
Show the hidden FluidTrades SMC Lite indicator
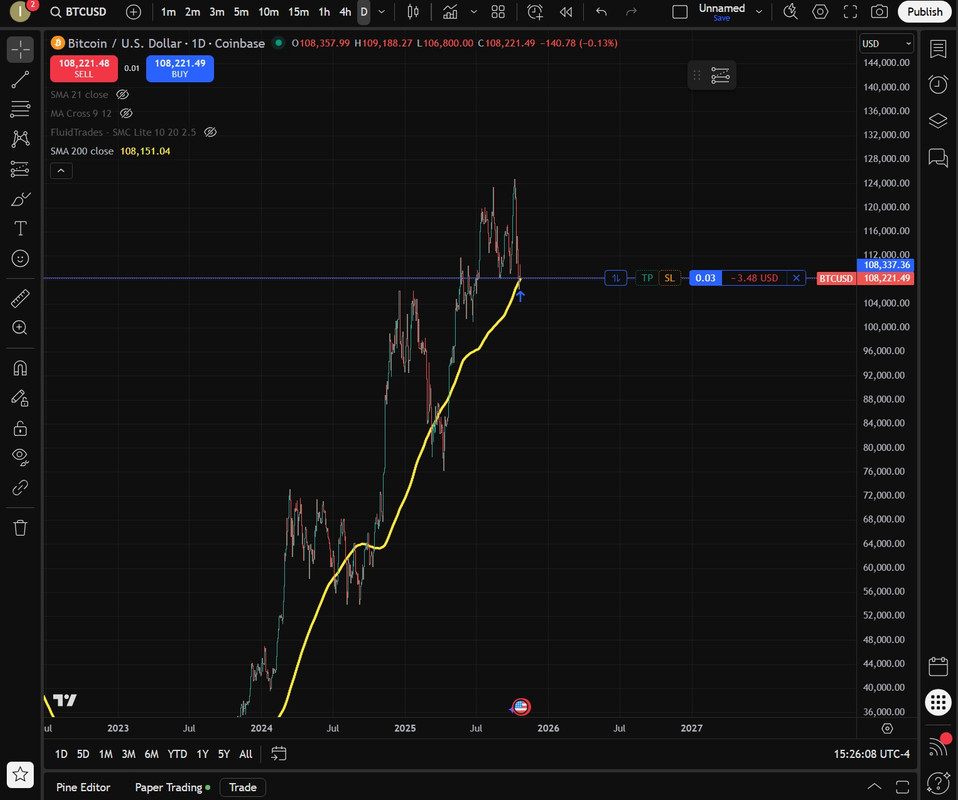click(x=210, y=132)
